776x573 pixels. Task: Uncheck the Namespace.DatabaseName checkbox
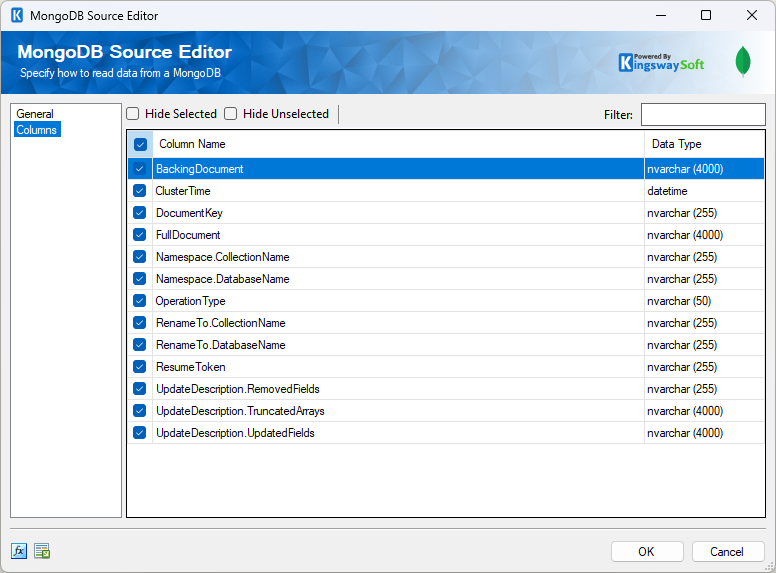140,279
